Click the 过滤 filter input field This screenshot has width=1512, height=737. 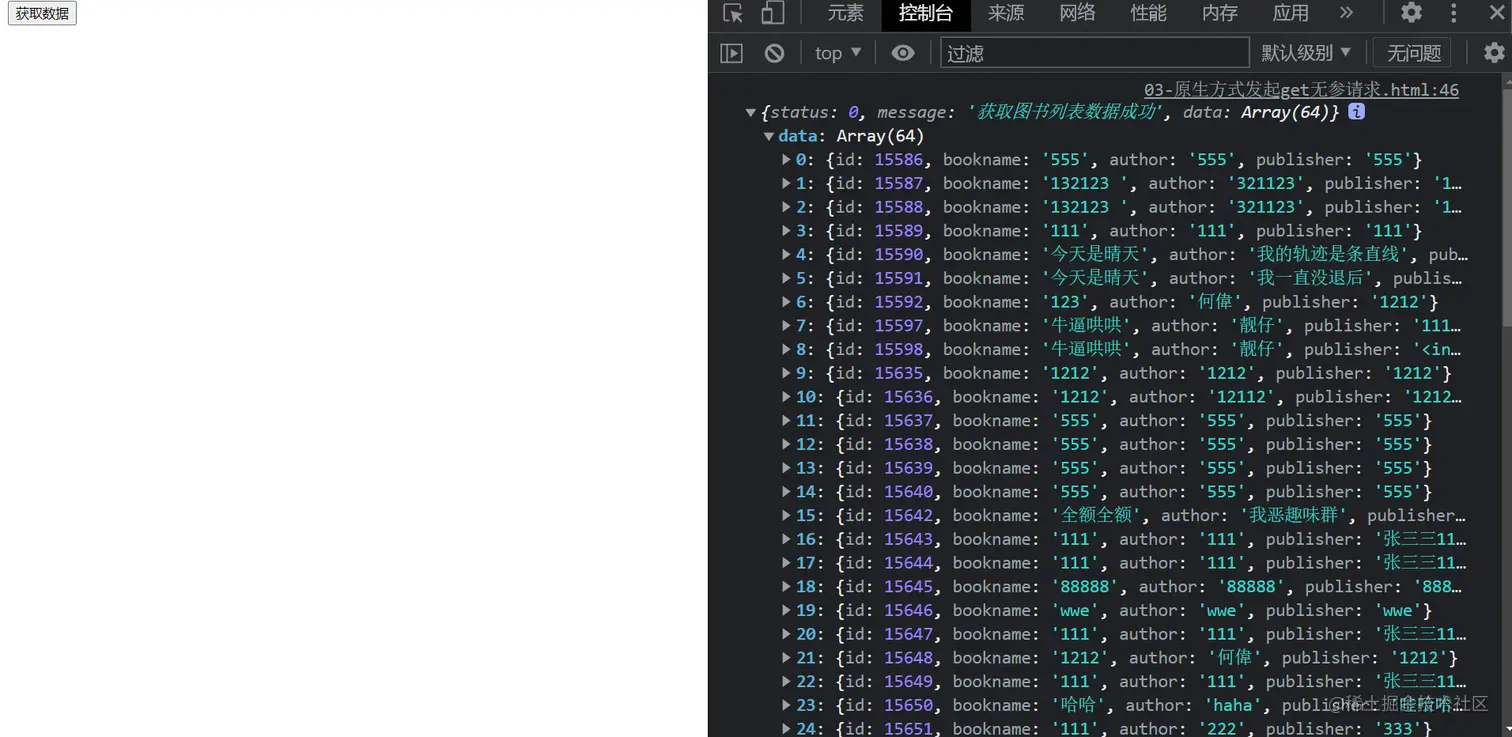click(x=1095, y=53)
